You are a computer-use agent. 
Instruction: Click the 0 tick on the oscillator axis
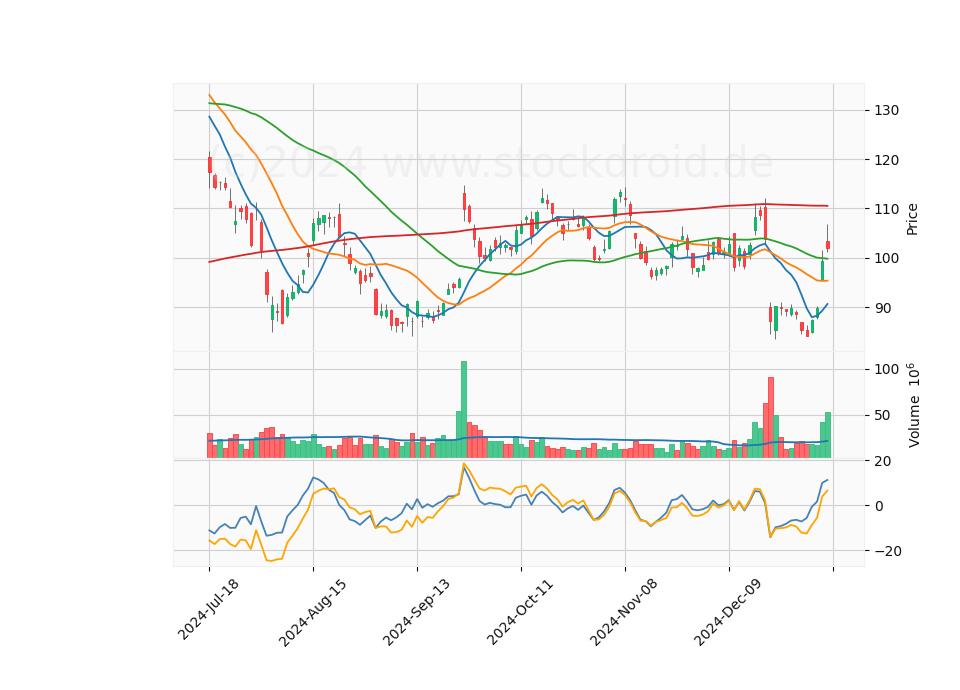[879, 506]
